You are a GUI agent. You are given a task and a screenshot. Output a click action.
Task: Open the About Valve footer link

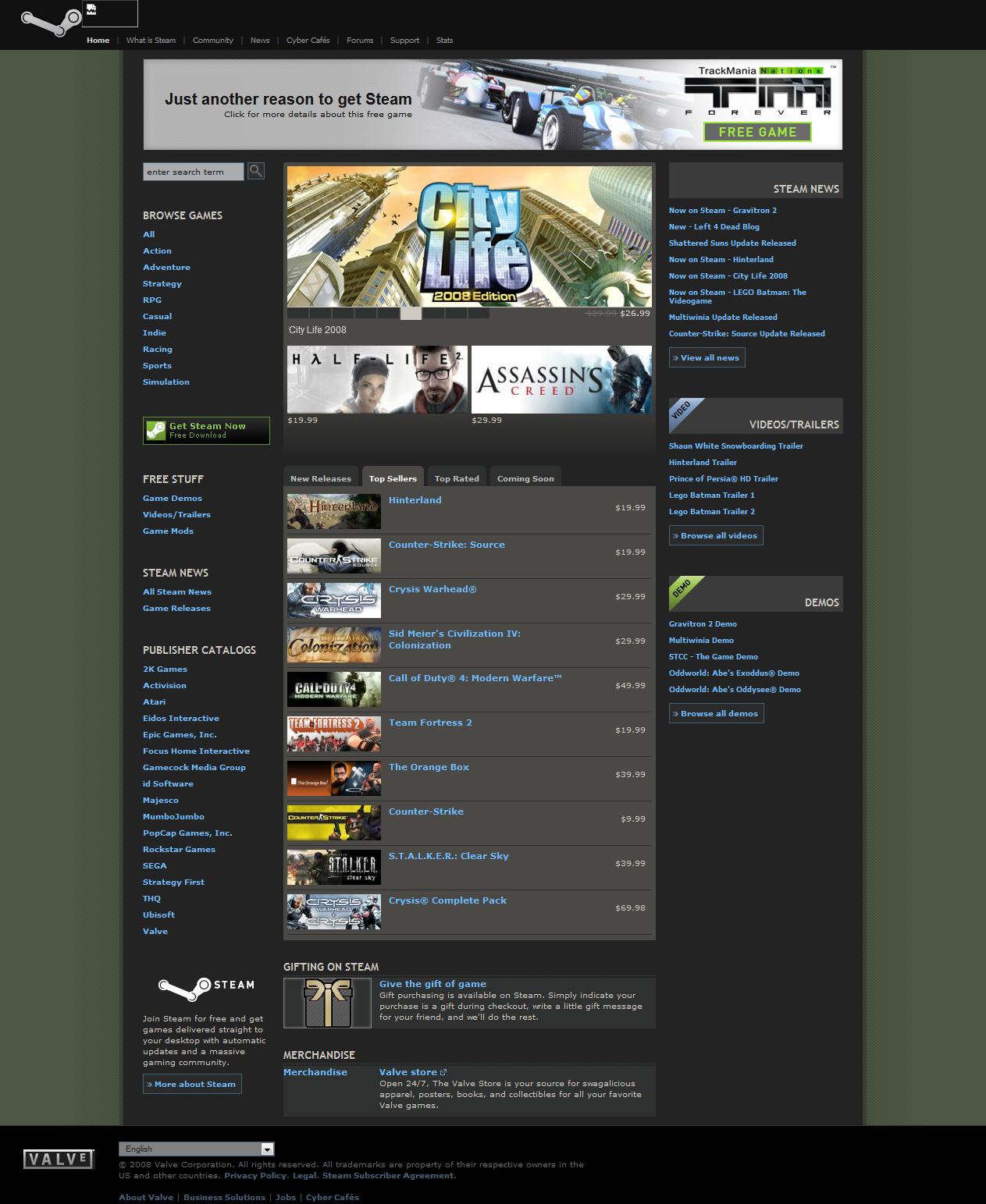click(x=146, y=1197)
